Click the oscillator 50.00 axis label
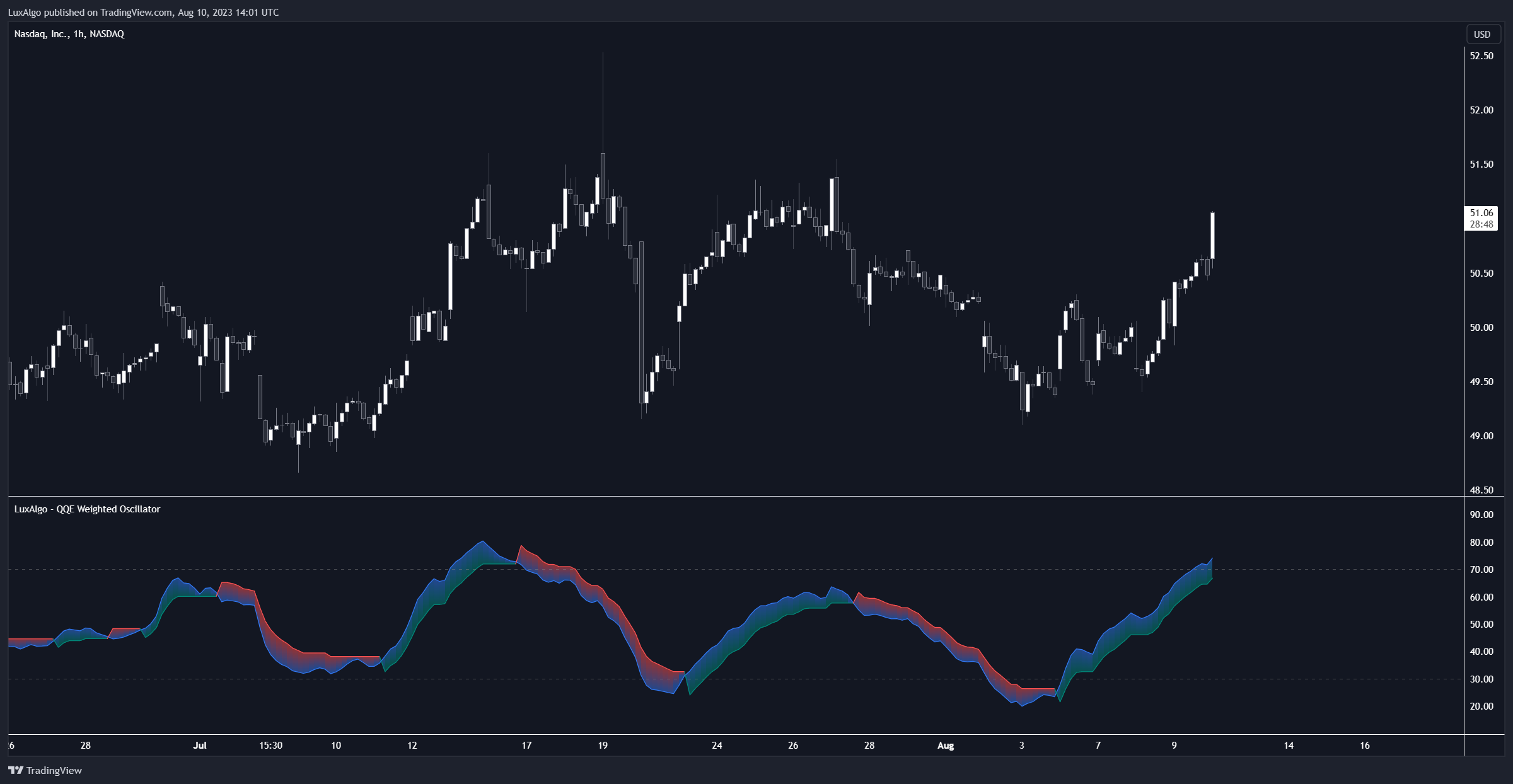 pos(1481,625)
